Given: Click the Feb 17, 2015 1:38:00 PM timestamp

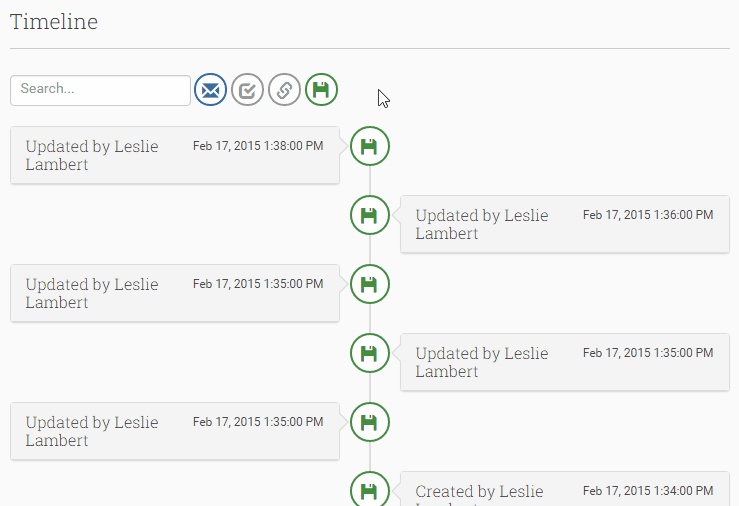Looking at the screenshot, I should [x=258, y=146].
